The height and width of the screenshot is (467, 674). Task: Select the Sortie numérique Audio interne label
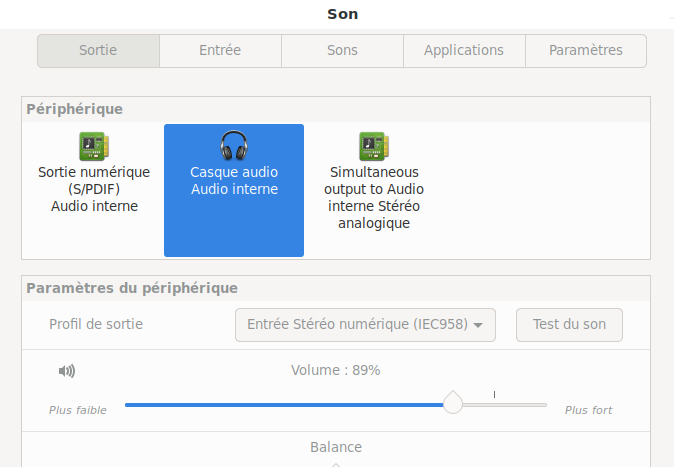coord(94,189)
